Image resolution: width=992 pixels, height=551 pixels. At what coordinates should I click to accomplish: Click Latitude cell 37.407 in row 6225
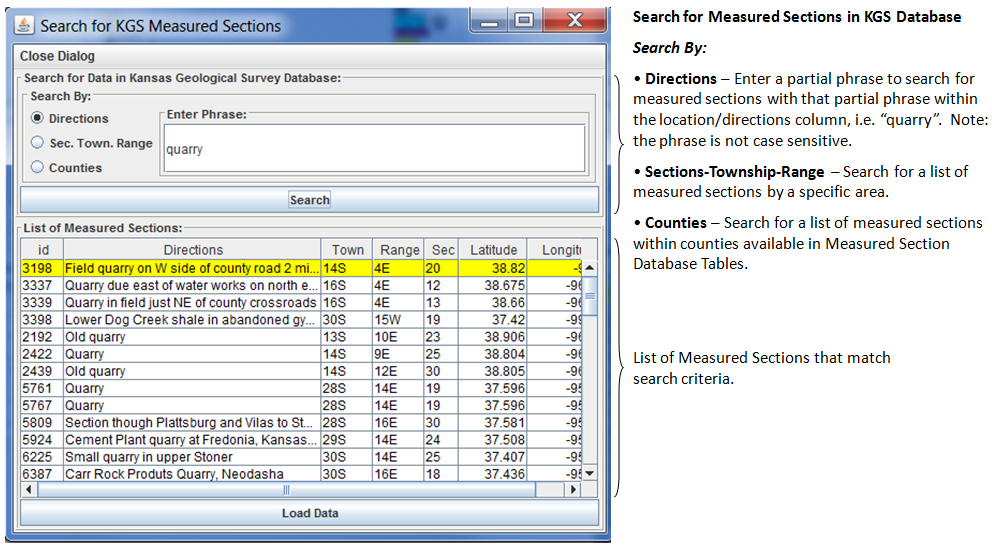[493, 456]
